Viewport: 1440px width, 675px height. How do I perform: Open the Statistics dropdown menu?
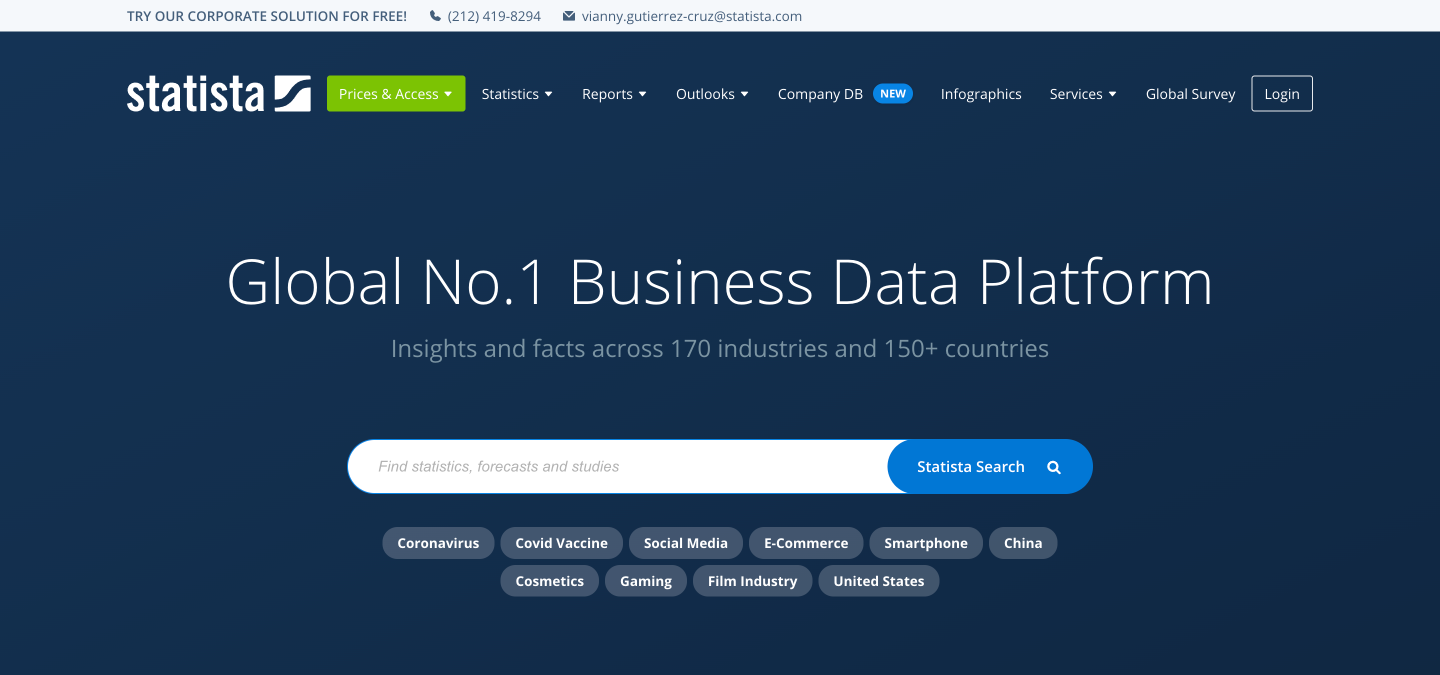click(517, 94)
